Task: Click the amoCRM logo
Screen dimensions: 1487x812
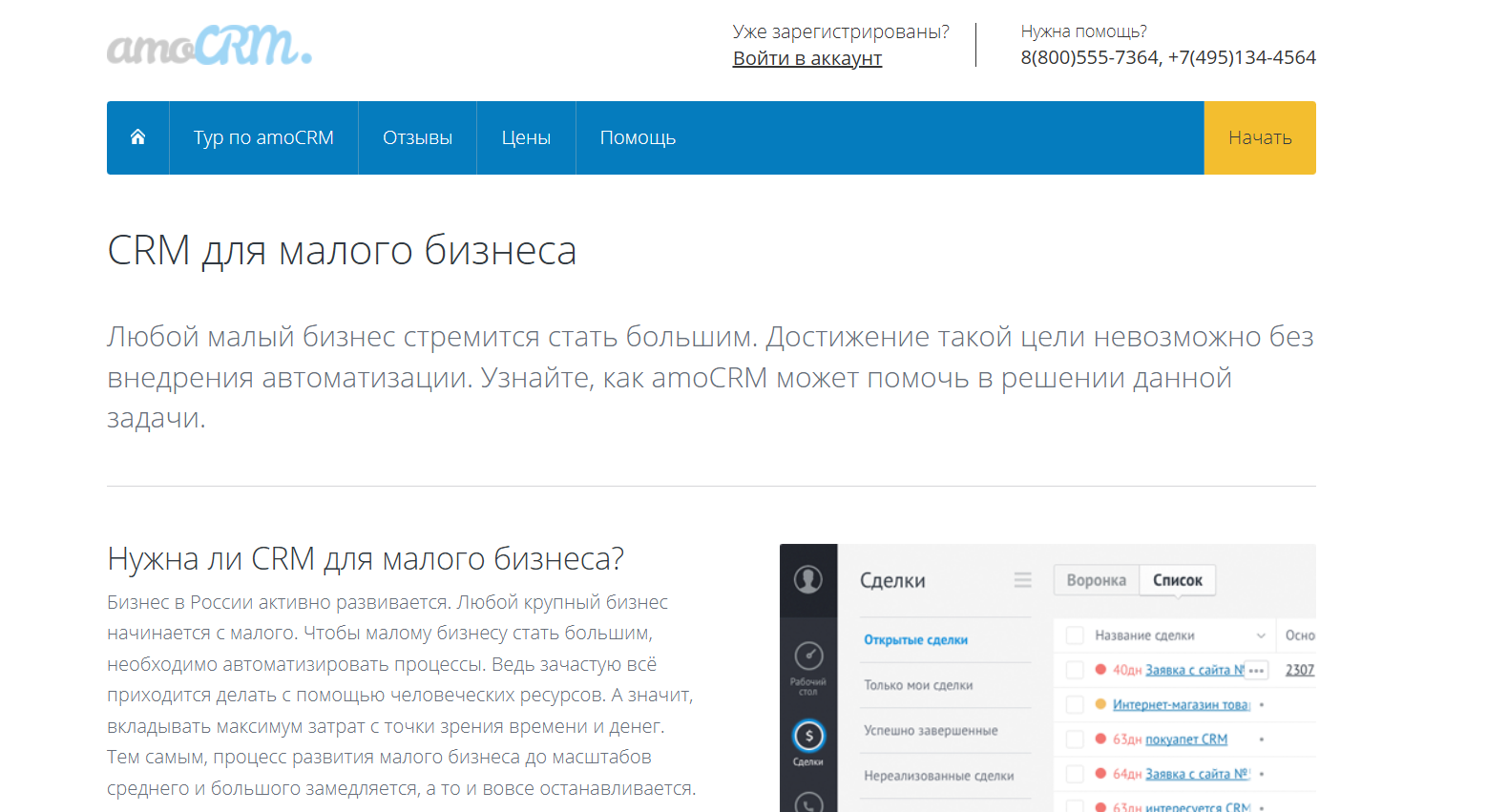Action: 209,45
